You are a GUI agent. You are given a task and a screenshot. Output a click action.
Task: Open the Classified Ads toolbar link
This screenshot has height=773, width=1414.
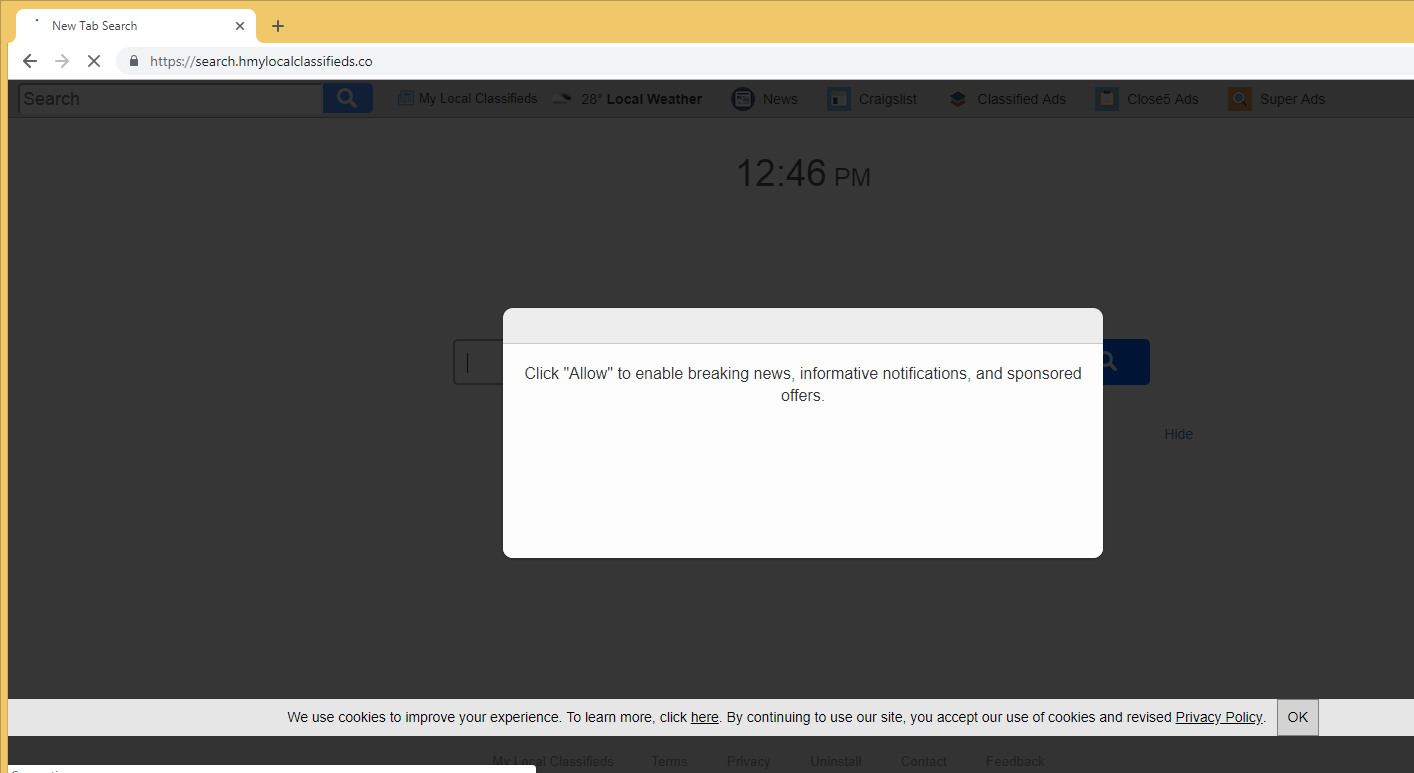tap(1021, 99)
